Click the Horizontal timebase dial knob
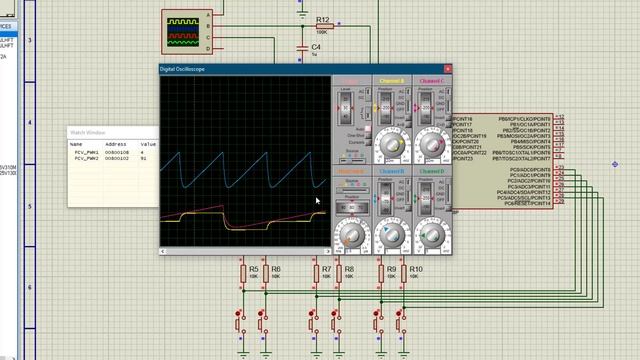This screenshot has width=640, height=360. click(x=352, y=235)
